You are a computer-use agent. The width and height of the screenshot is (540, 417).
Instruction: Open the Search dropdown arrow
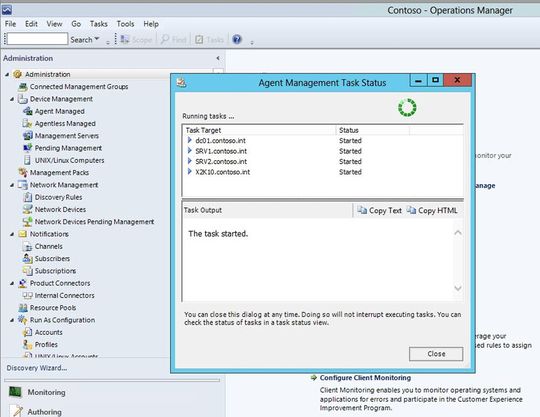[97, 39]
